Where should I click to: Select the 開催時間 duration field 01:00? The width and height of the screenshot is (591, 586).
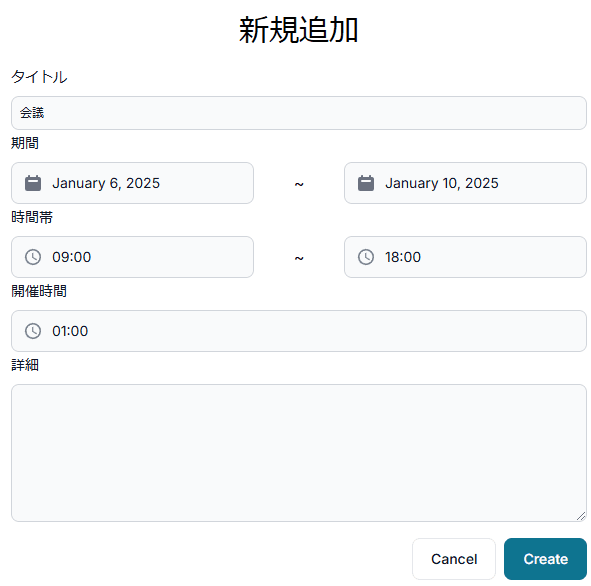coord(299,331)
